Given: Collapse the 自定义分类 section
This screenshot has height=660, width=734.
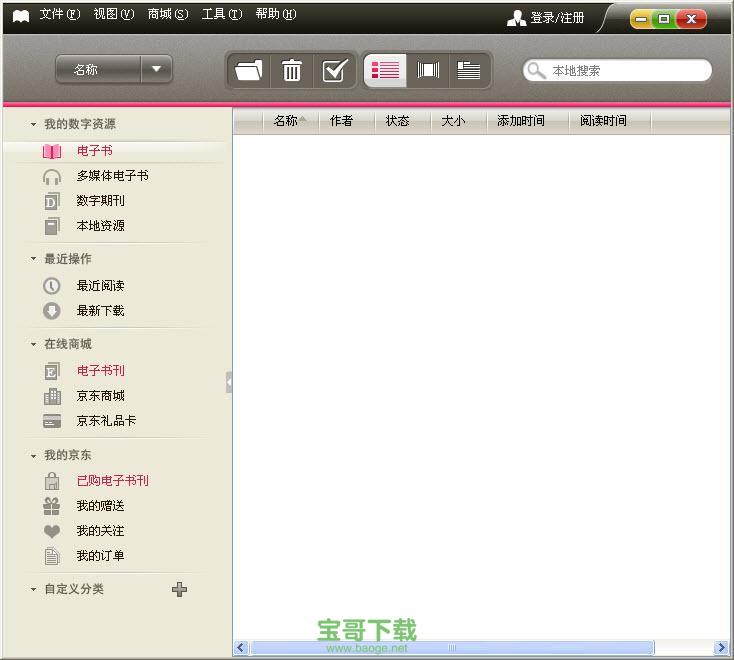Looking at the screenshot, I should (x=33, y=589).
